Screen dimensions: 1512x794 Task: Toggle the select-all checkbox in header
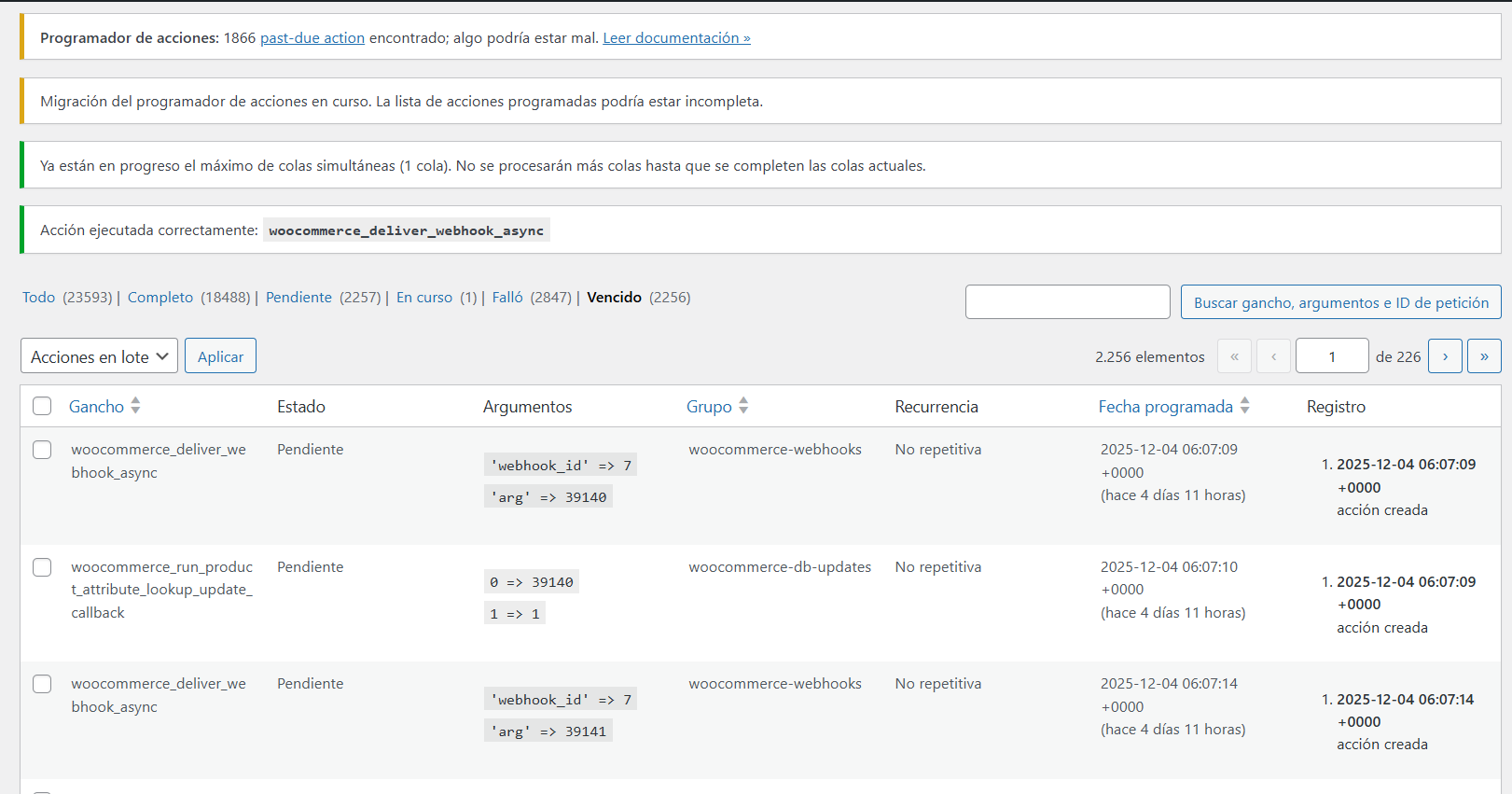[x=42, y=406]
